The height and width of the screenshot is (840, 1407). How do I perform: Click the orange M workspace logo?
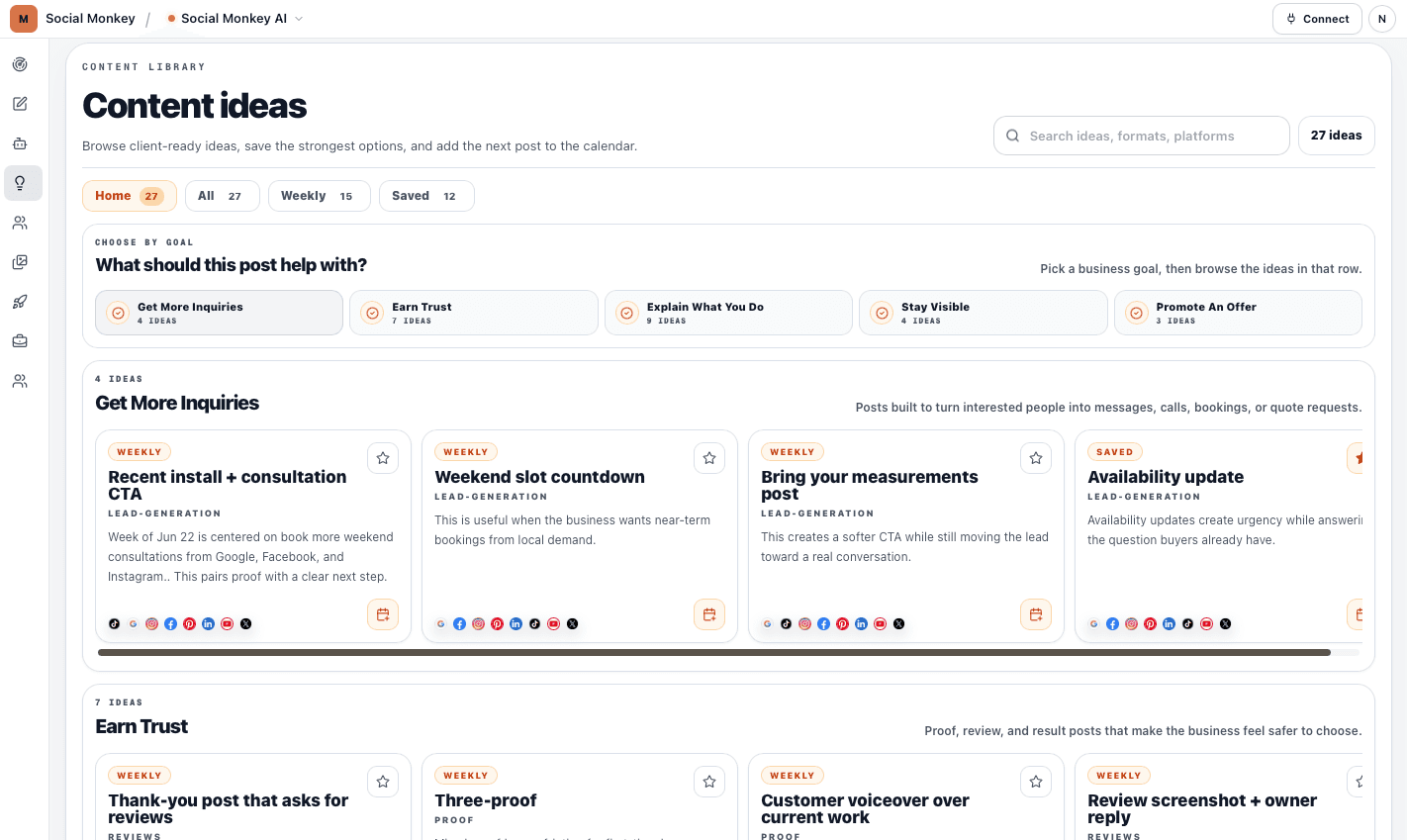(24, 19)
